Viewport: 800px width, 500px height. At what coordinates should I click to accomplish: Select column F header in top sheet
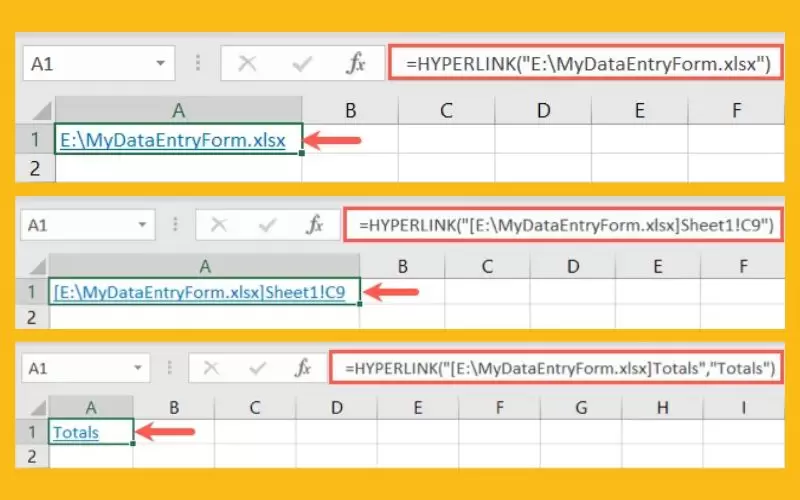[x=736, y=111]
